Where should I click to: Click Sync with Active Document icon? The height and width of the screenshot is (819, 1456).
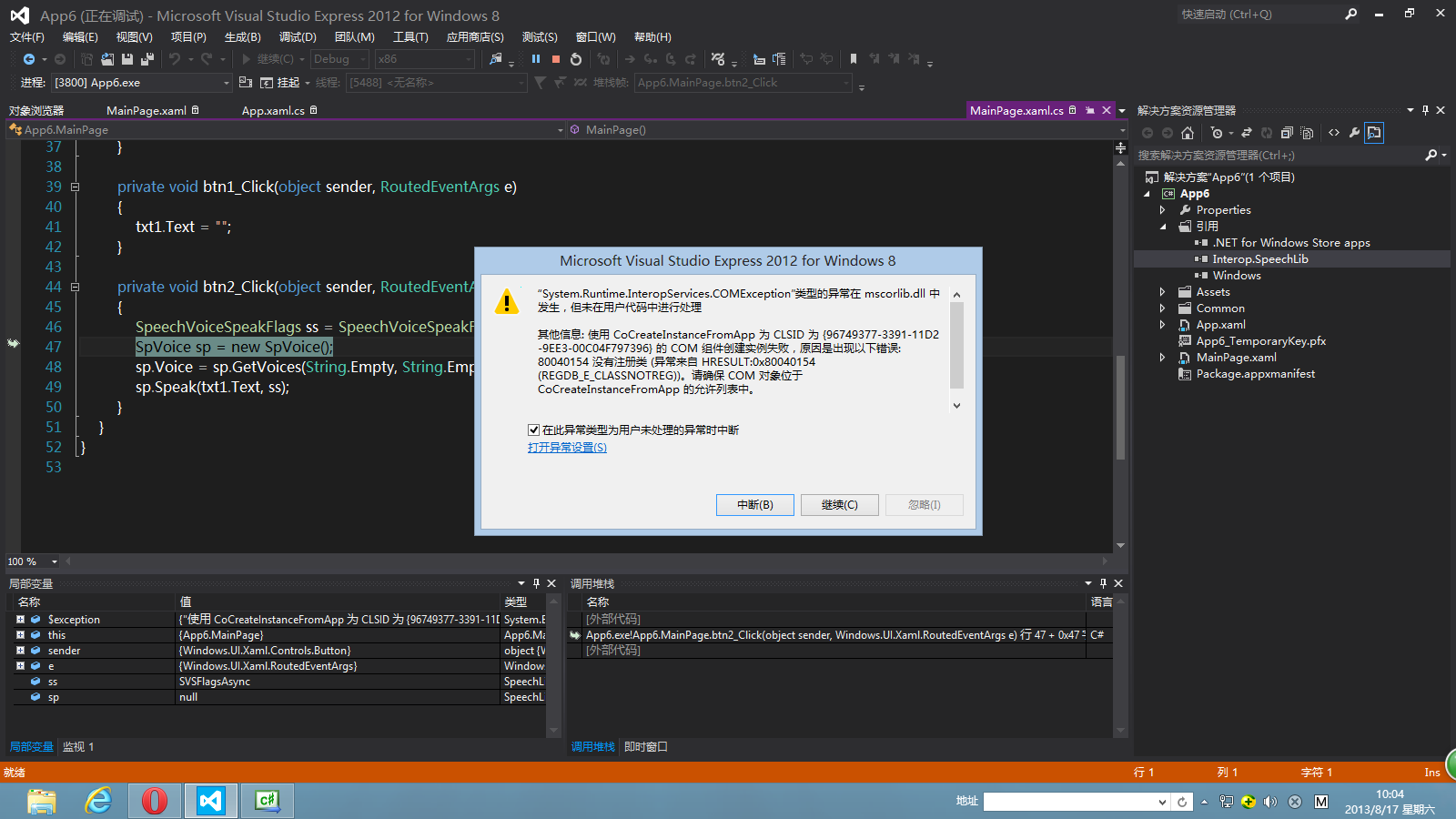tap(1247, 133)
